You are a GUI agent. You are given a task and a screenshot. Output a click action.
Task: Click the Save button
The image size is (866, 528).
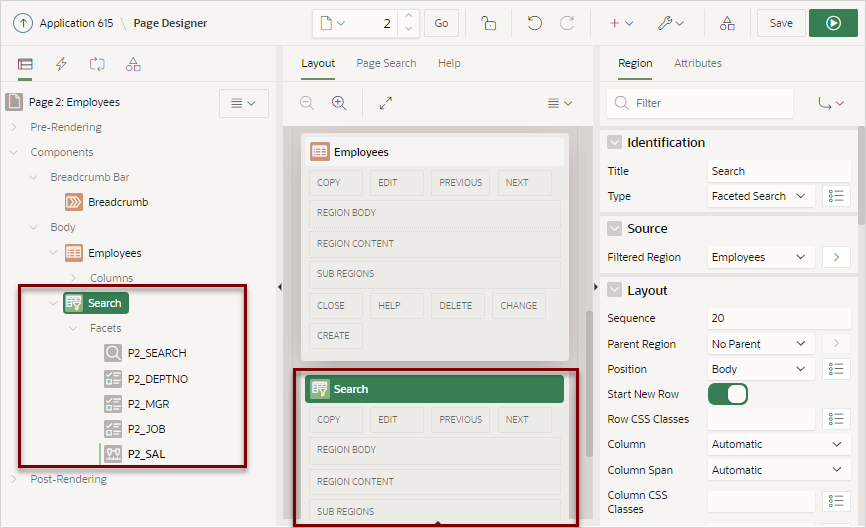click(x=781, y=23)
